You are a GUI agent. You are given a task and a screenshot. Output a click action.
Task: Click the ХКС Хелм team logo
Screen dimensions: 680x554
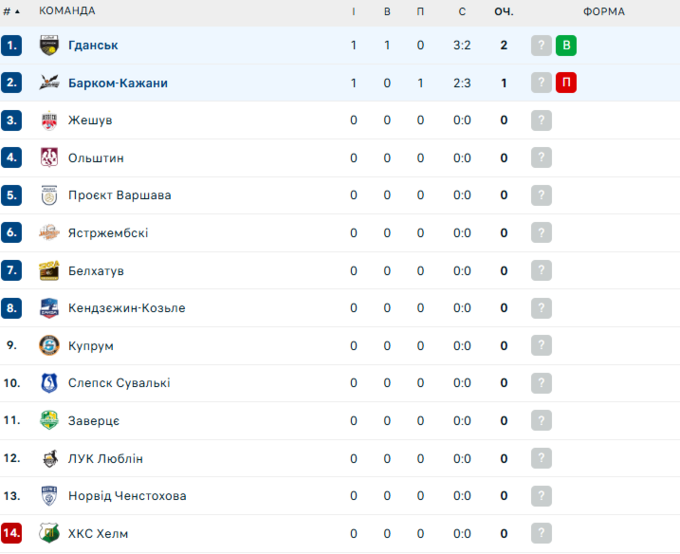click(x=49, y=533)
